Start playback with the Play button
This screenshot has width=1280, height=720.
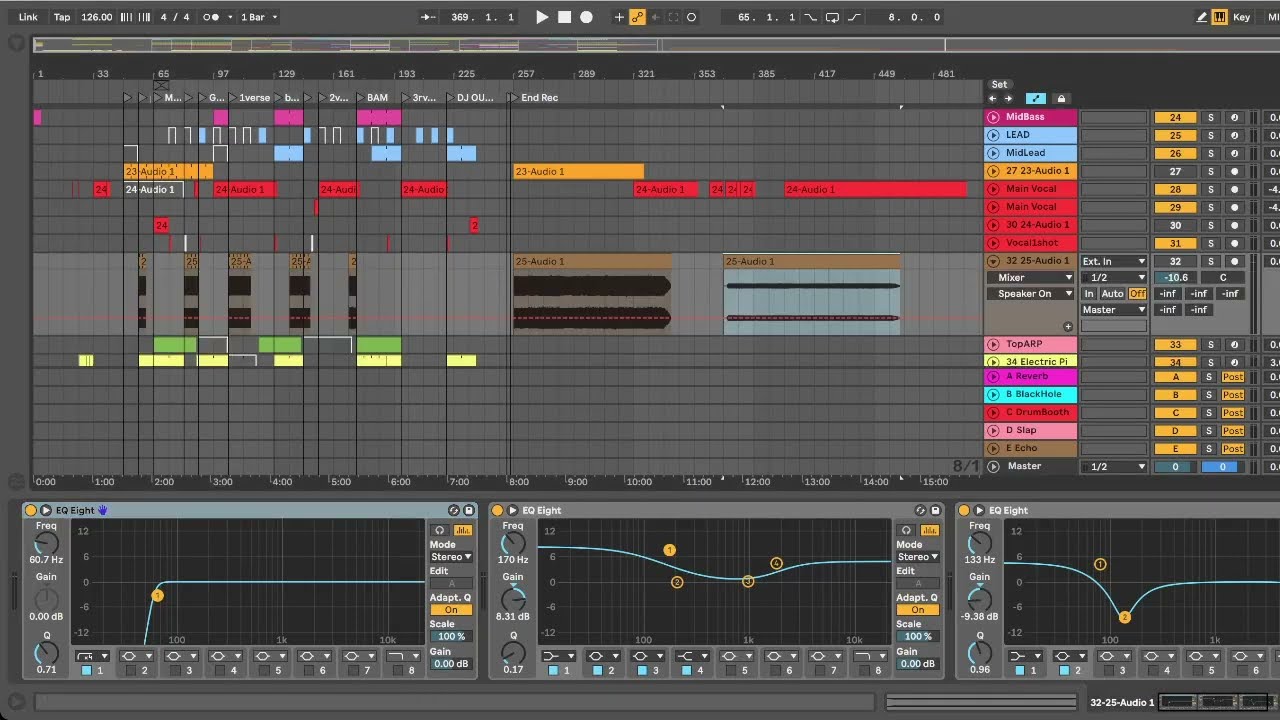(x=542, y=17)
